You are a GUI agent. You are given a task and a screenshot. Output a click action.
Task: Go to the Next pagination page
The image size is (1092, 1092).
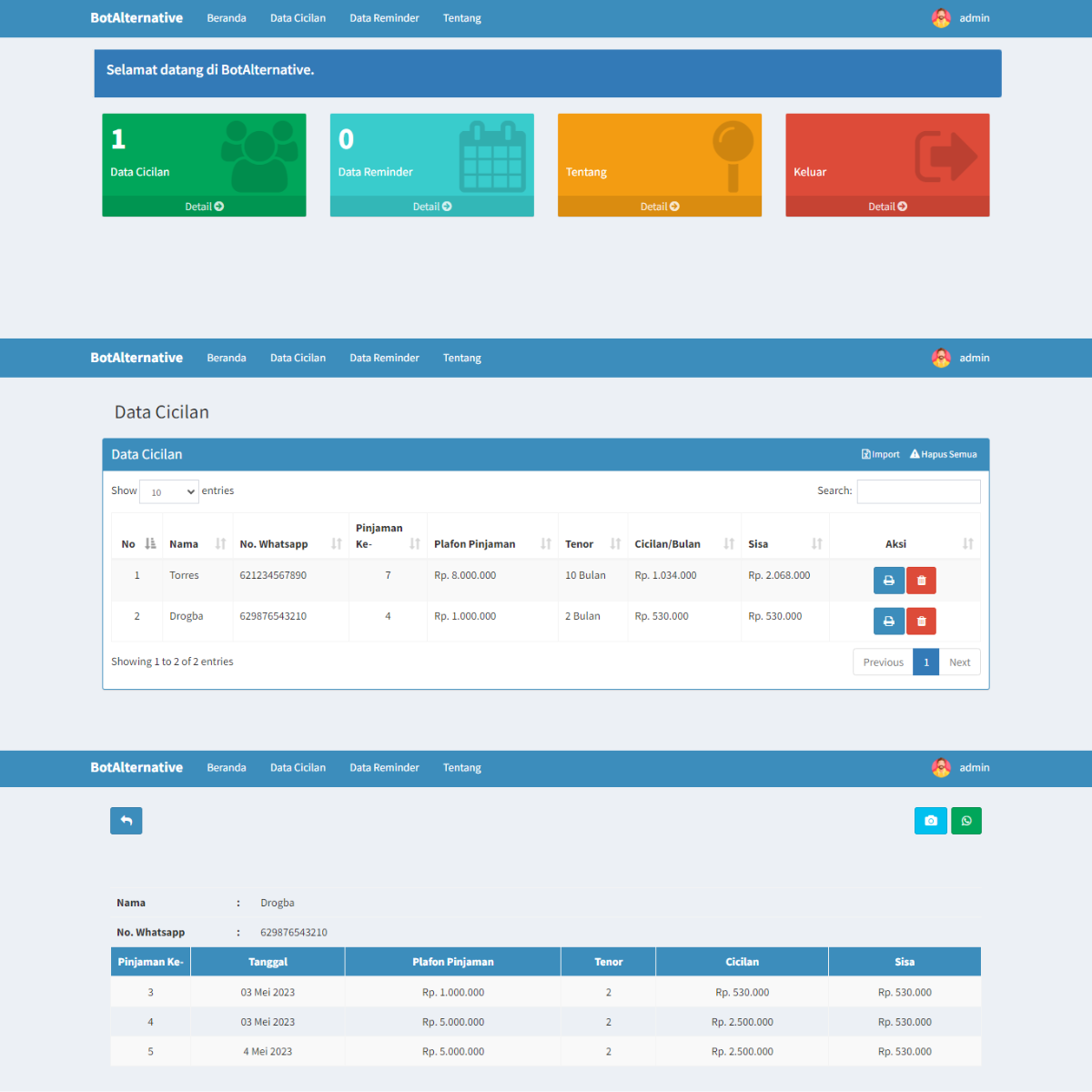[960, 662]
